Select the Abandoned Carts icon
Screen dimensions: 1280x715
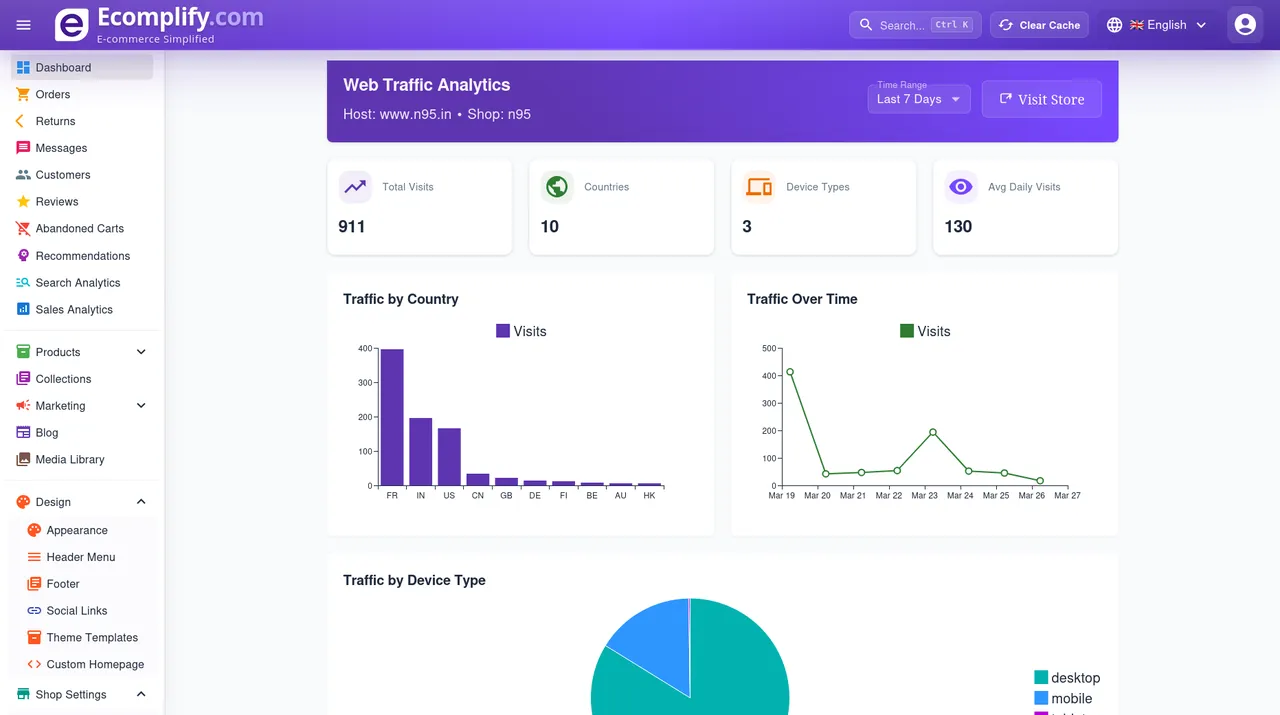coord(23,228)
